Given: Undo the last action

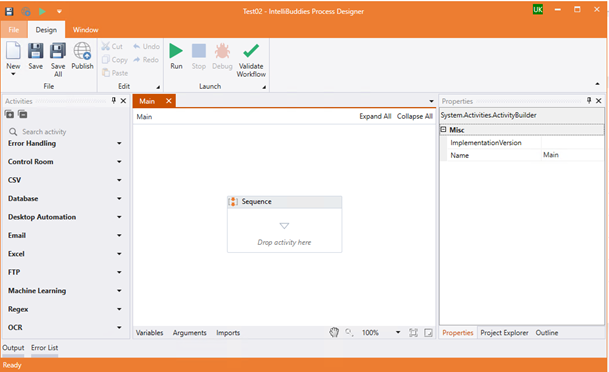Looking at the screenshot, I should coord(146,46).
